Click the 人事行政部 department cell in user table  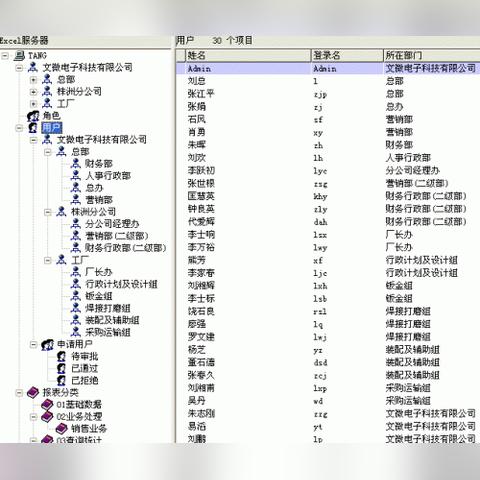(408, 158)
